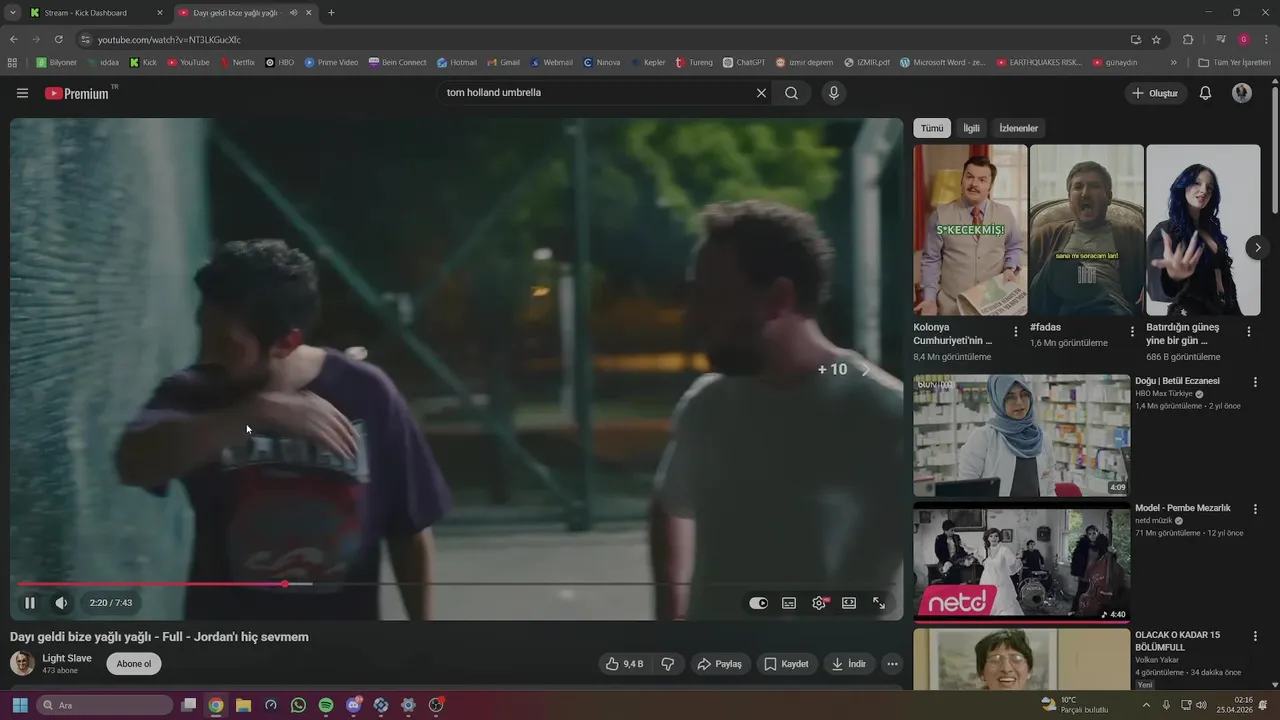Image resolution: width=1280 pixels, height=720 pixels.
Task: Show hidden system tray icons
Action: pyautogui.click(x=1146, y=705)
